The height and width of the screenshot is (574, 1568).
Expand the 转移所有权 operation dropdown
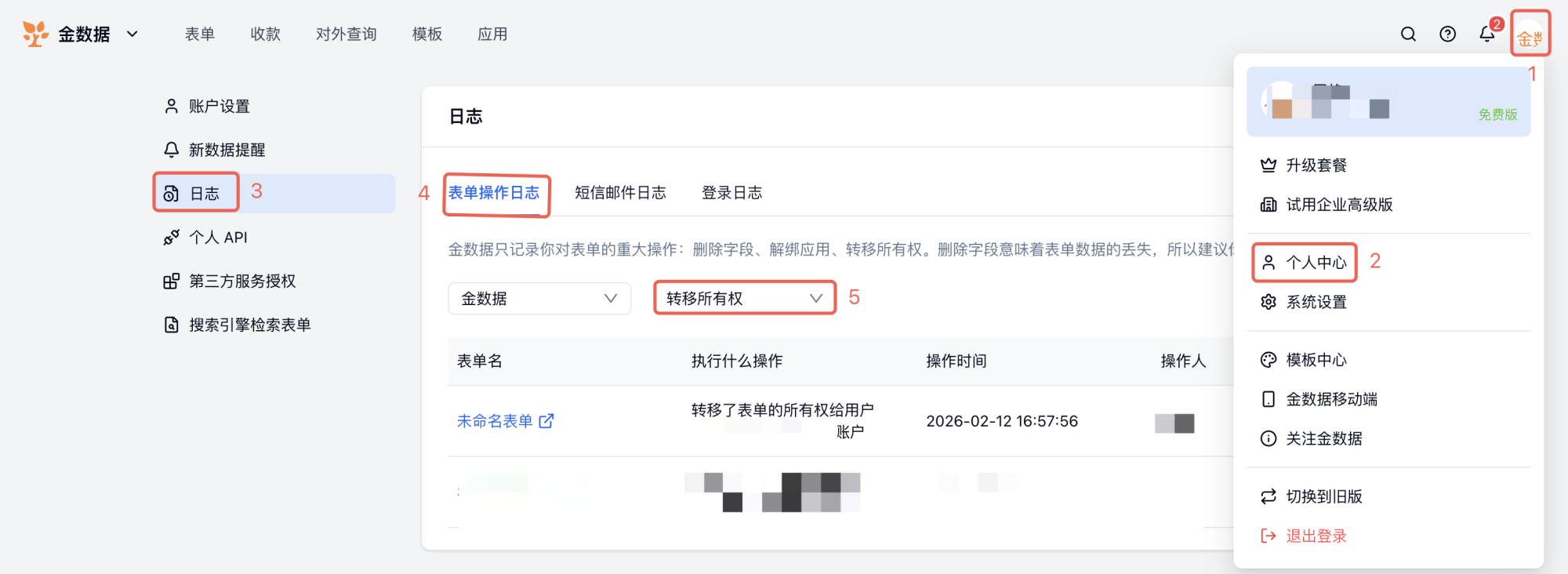click(744, 299)
